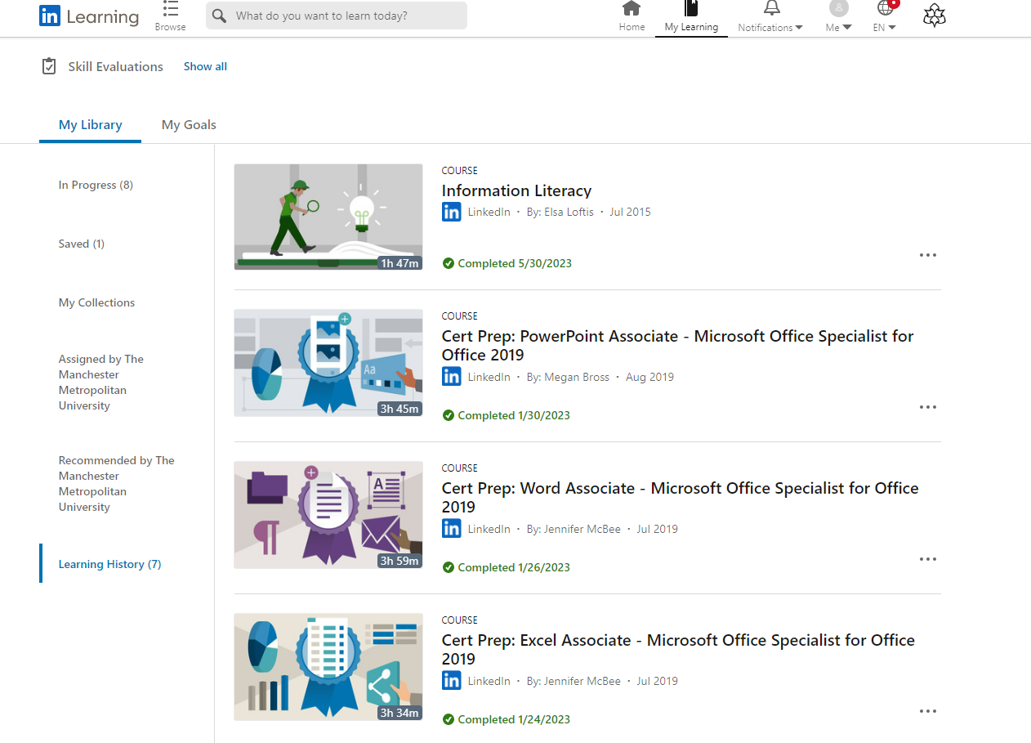Click "By: Jennifer McBee" under Word Associate
Screen dimensions: 1031x743
573,529
